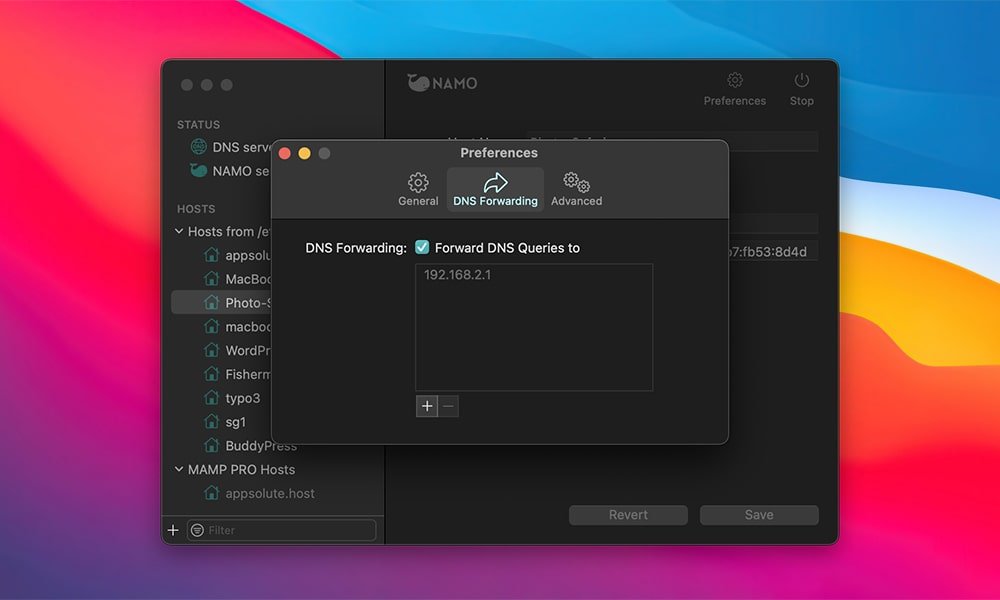Select the DNS Forwarding tab

click(495, 189)
